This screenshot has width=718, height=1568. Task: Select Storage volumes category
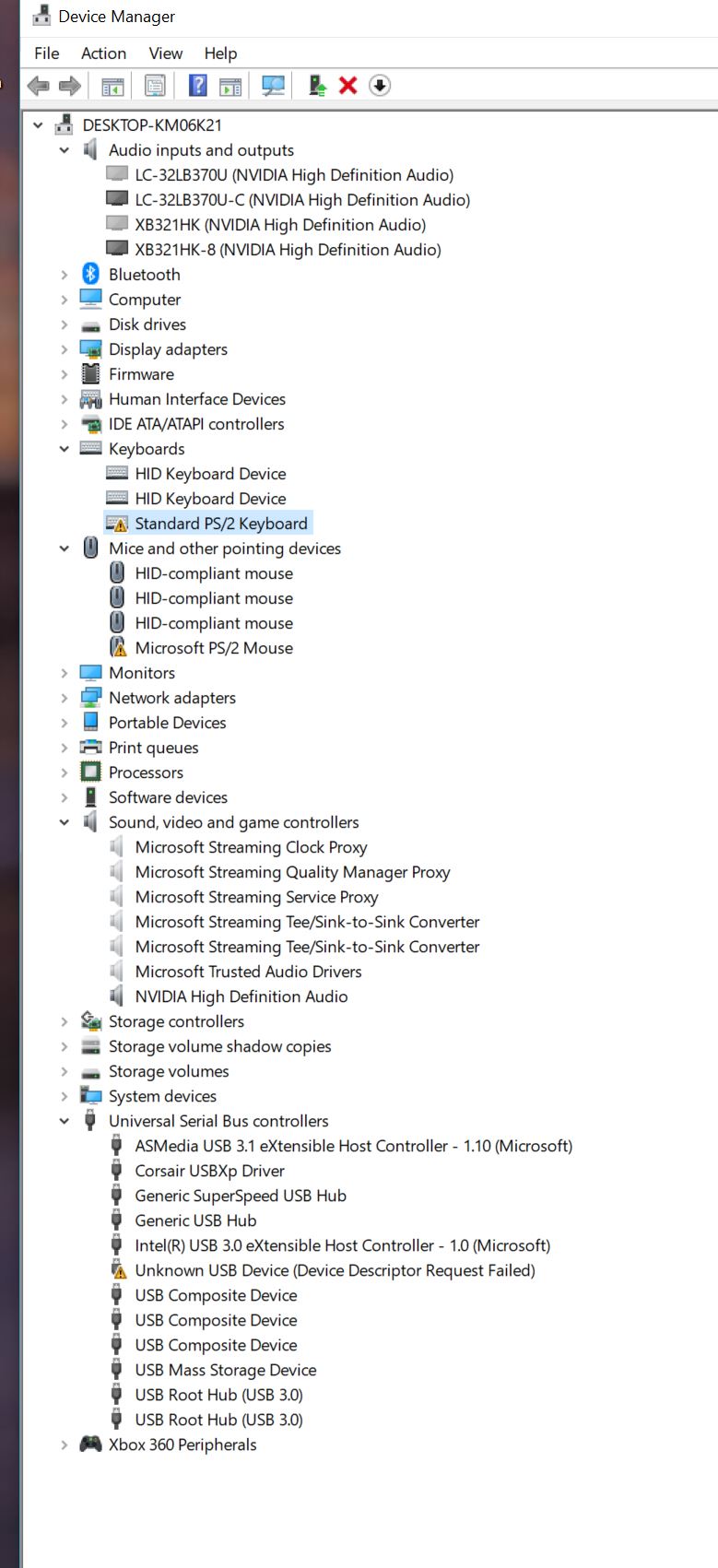point(169,1071)
